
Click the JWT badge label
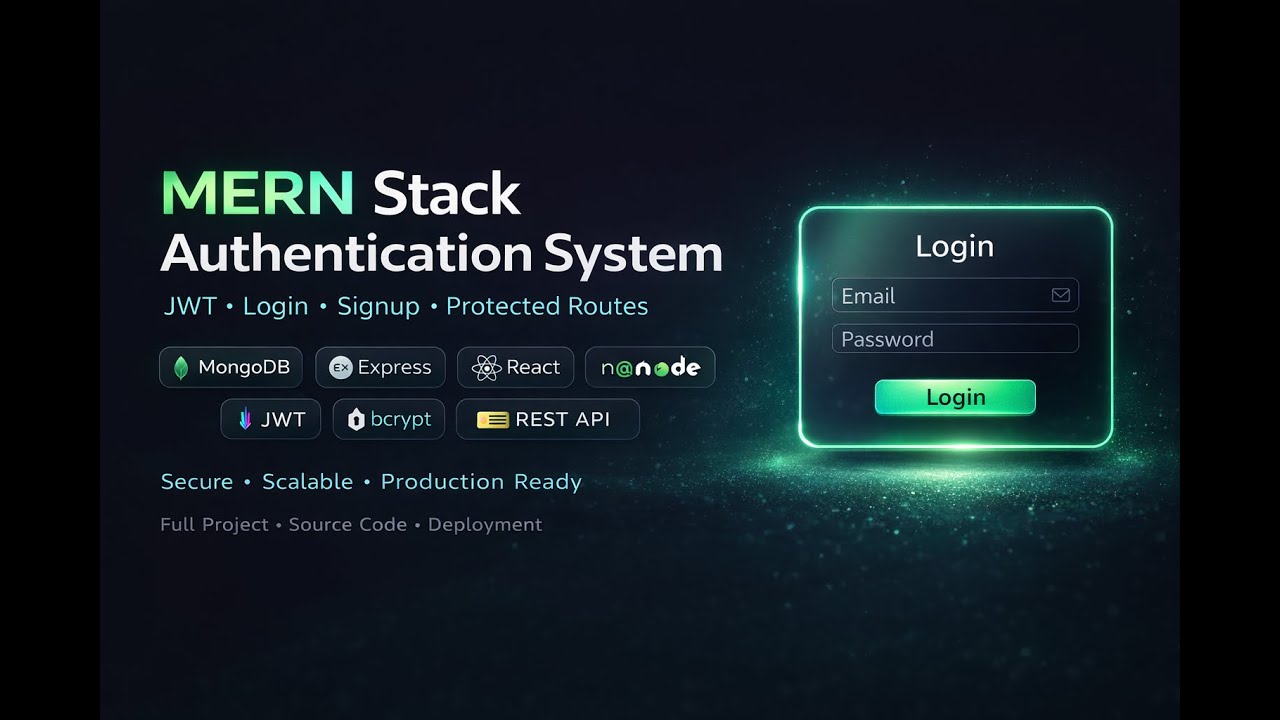283,420
